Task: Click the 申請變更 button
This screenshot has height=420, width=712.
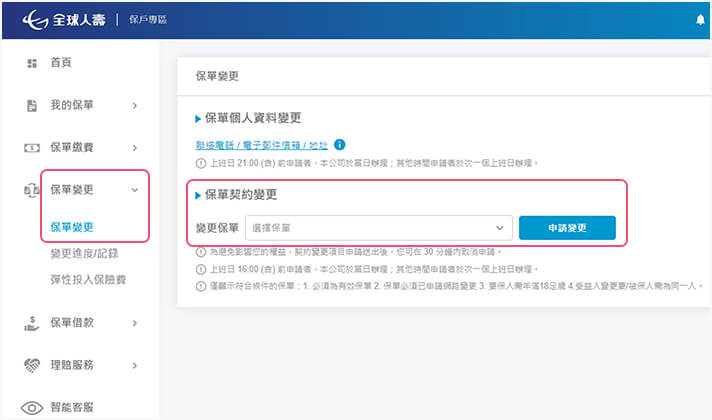Action: point(567,228)
